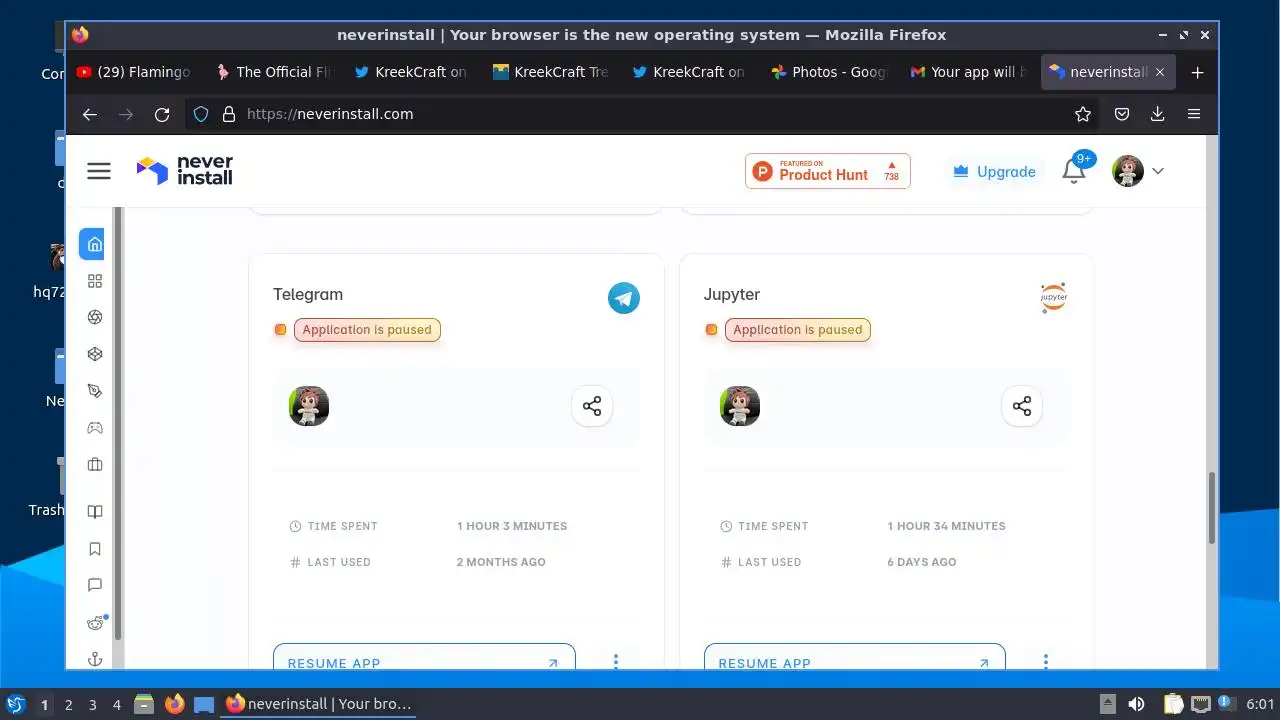Go back to the previous page

(90, 114)
